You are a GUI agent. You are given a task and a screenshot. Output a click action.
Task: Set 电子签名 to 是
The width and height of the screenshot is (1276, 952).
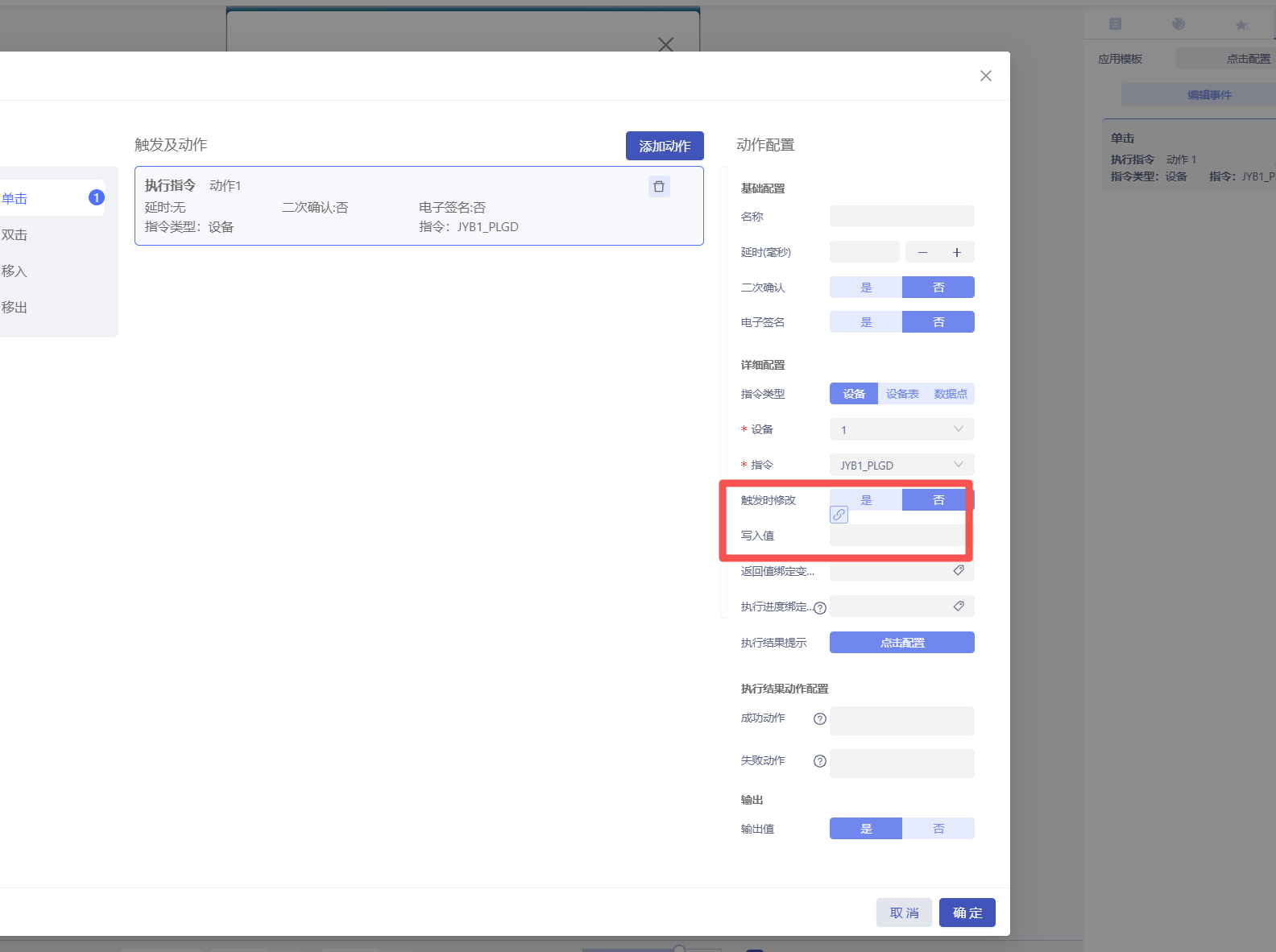coord(866,322)
